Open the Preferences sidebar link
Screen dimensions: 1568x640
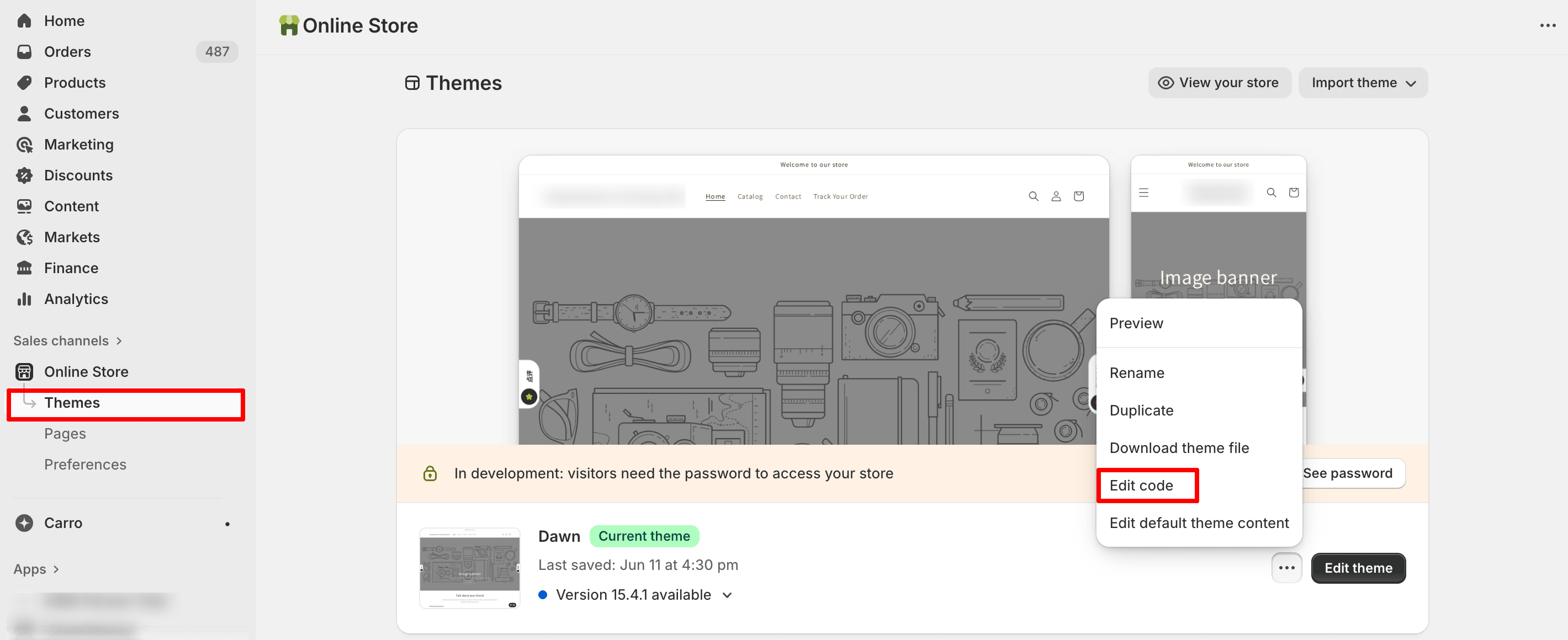[x=85, y=465]
